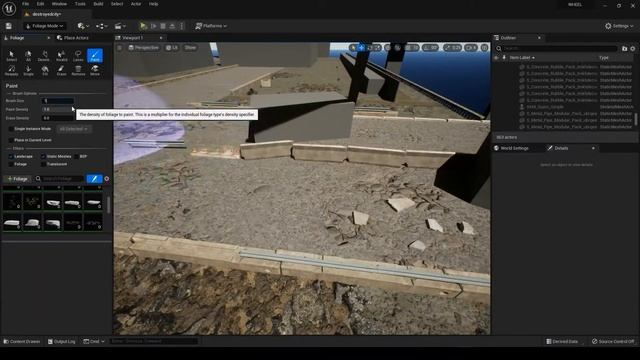The width and height of the screenshot is (640, 360).
Task: Switch to the Details tab
Action: (x=558, y=148)
